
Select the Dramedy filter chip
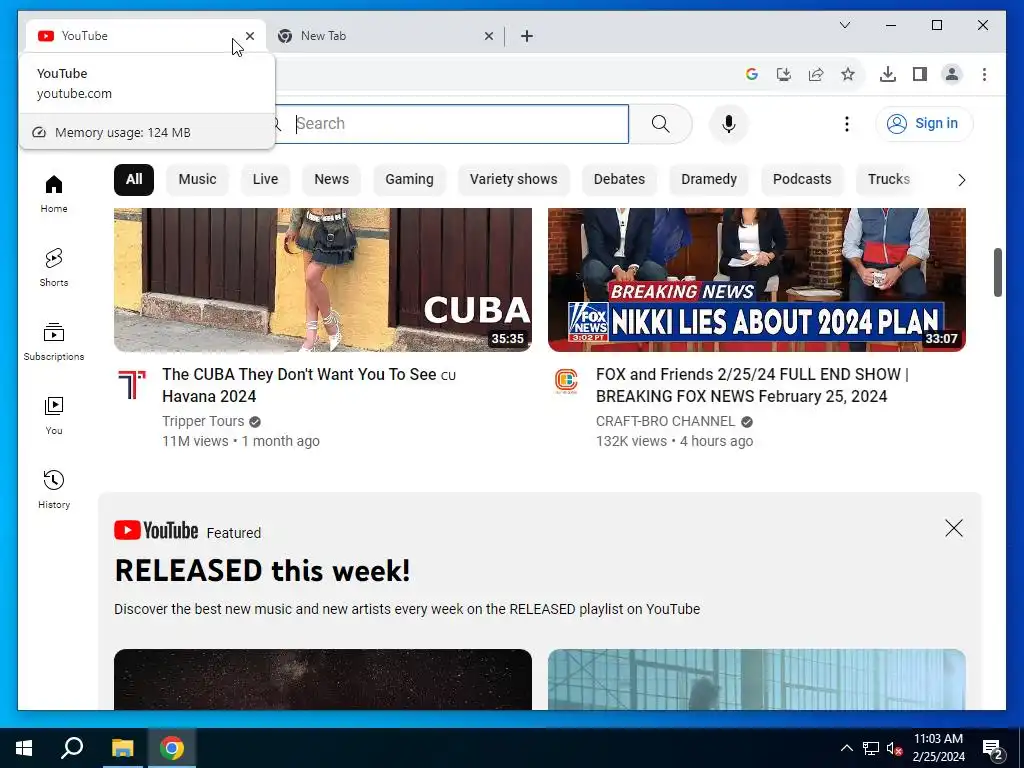[709, 180]
